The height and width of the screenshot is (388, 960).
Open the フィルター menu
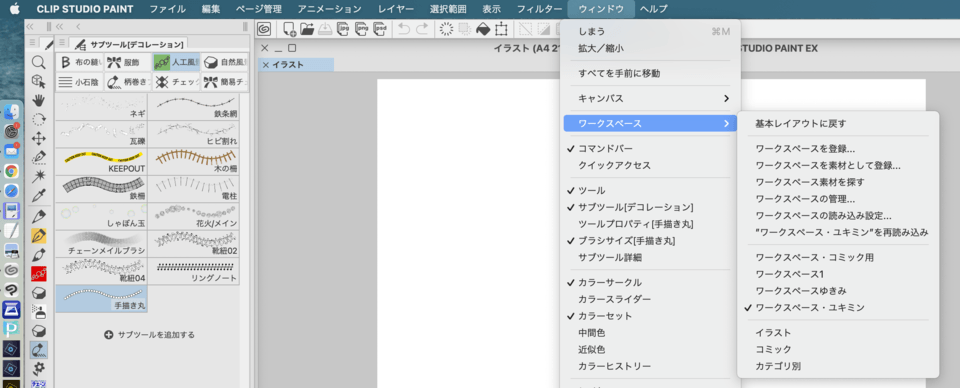click(539, 9)
